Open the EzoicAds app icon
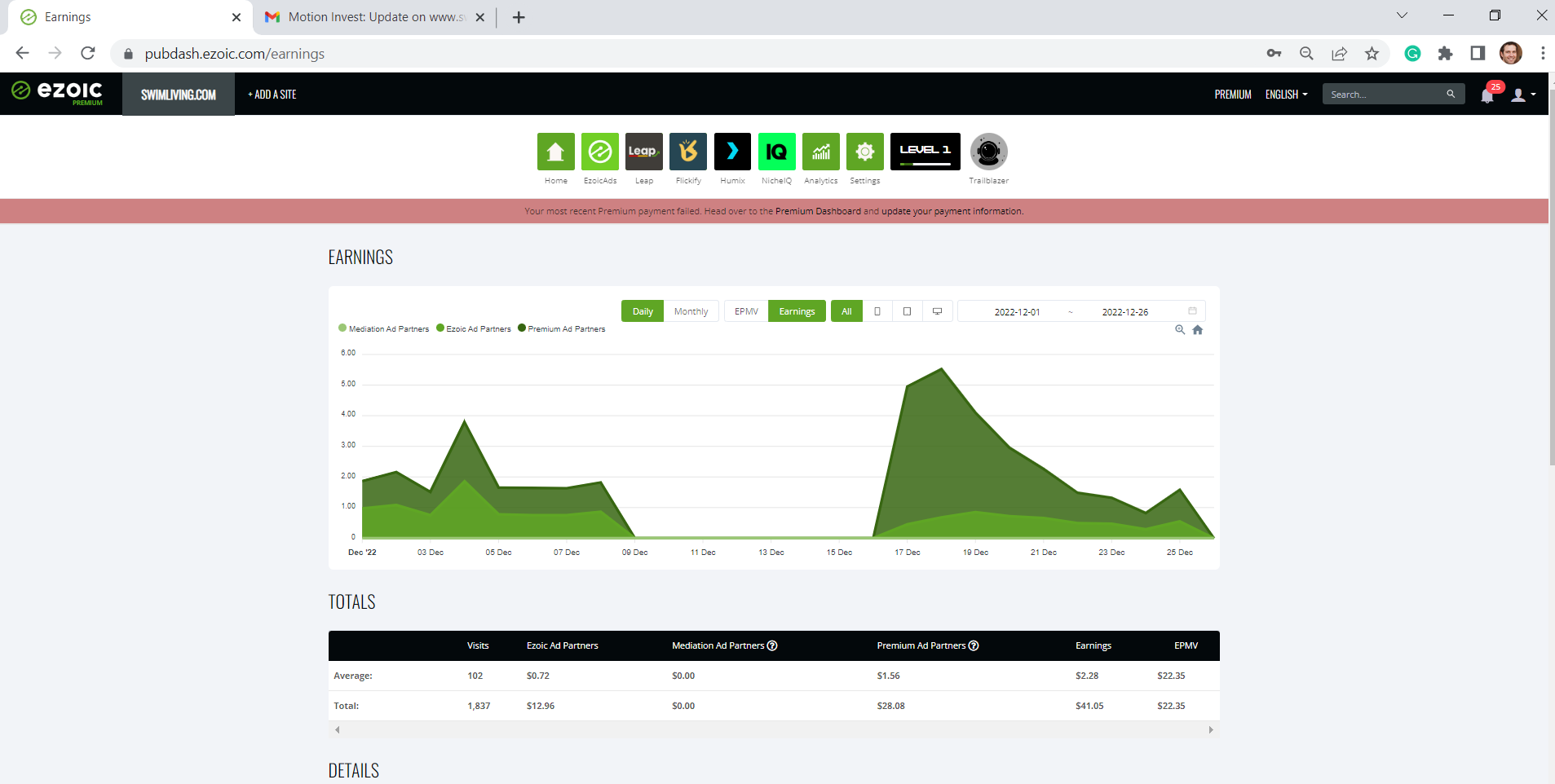1555x784 pixels. (600, 152)
